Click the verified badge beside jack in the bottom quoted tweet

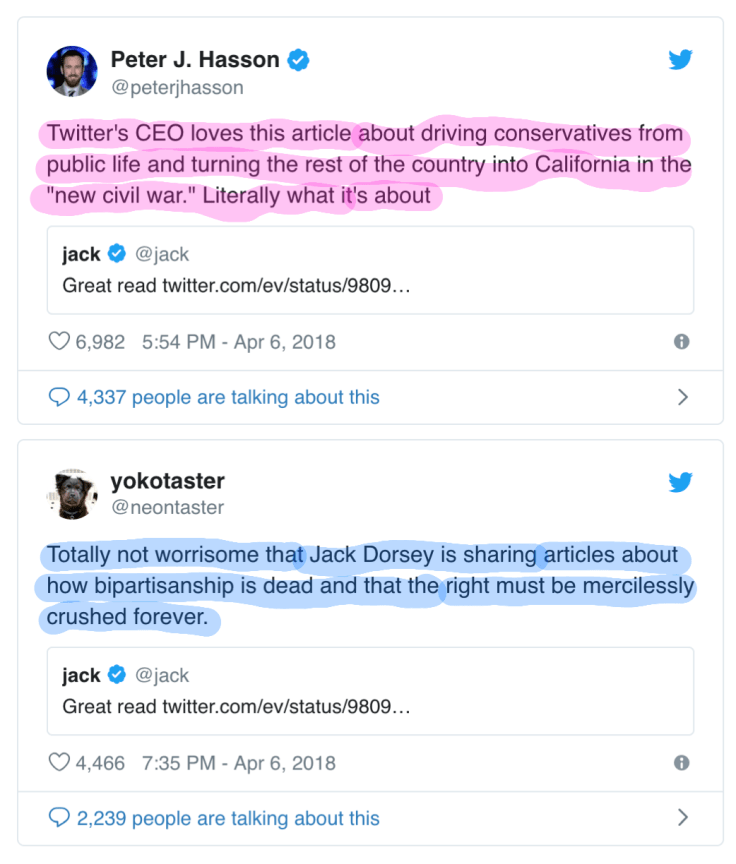click(x=117, y=675)
